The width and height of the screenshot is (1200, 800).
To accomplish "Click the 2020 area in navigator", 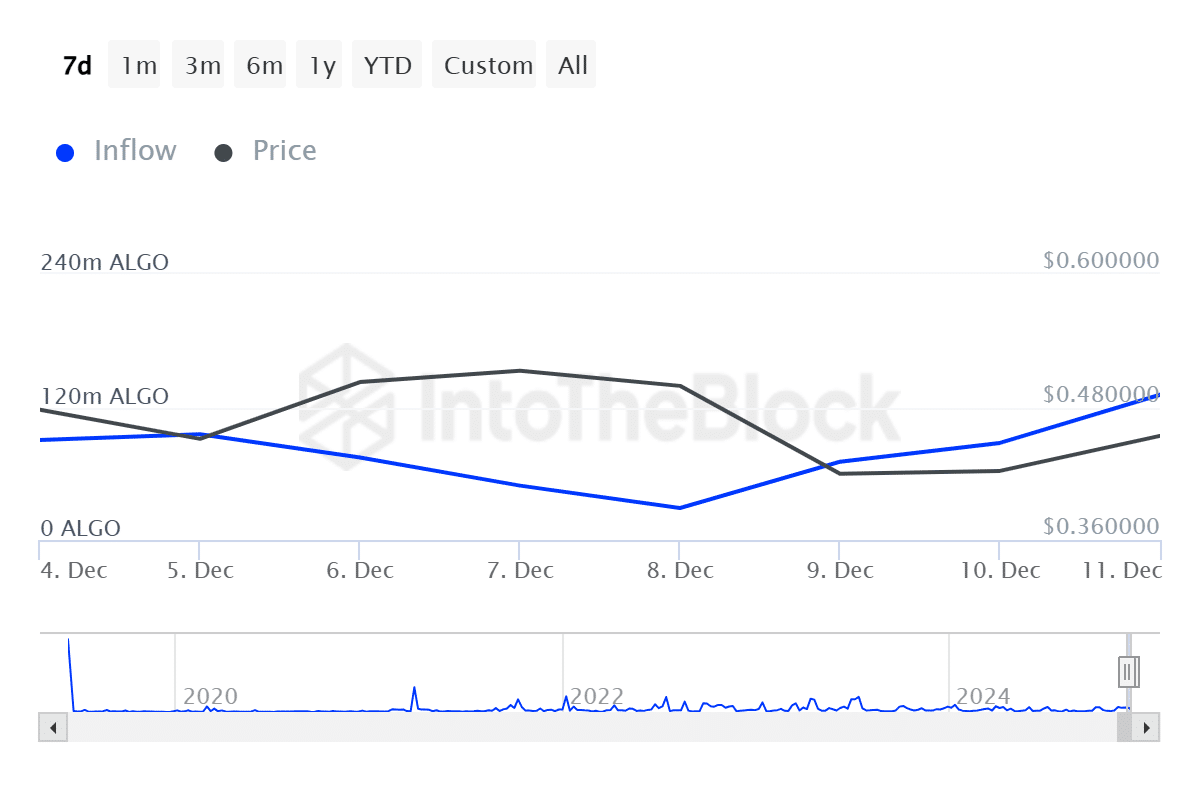I will (210, 696).
